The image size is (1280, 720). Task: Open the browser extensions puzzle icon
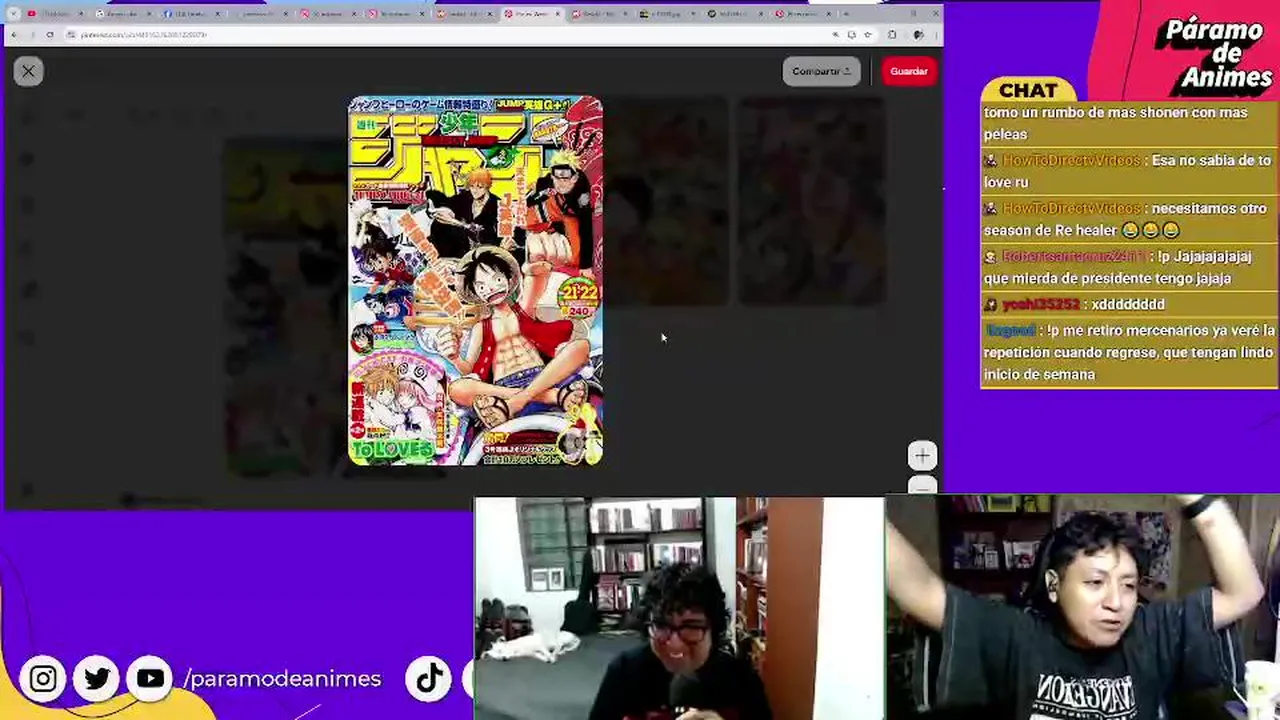click(x=892, y=35)
